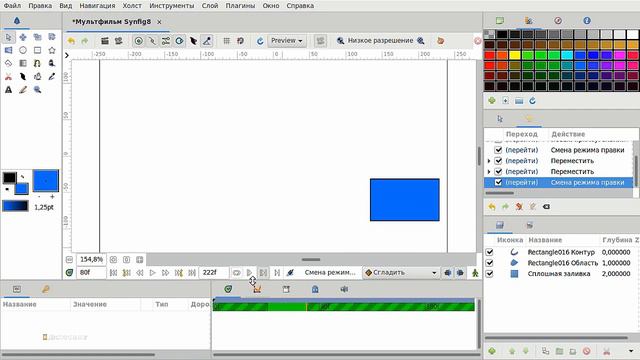
Task: Toggle Rectangle016 Контур layer visibility
Action: point(489,252)
